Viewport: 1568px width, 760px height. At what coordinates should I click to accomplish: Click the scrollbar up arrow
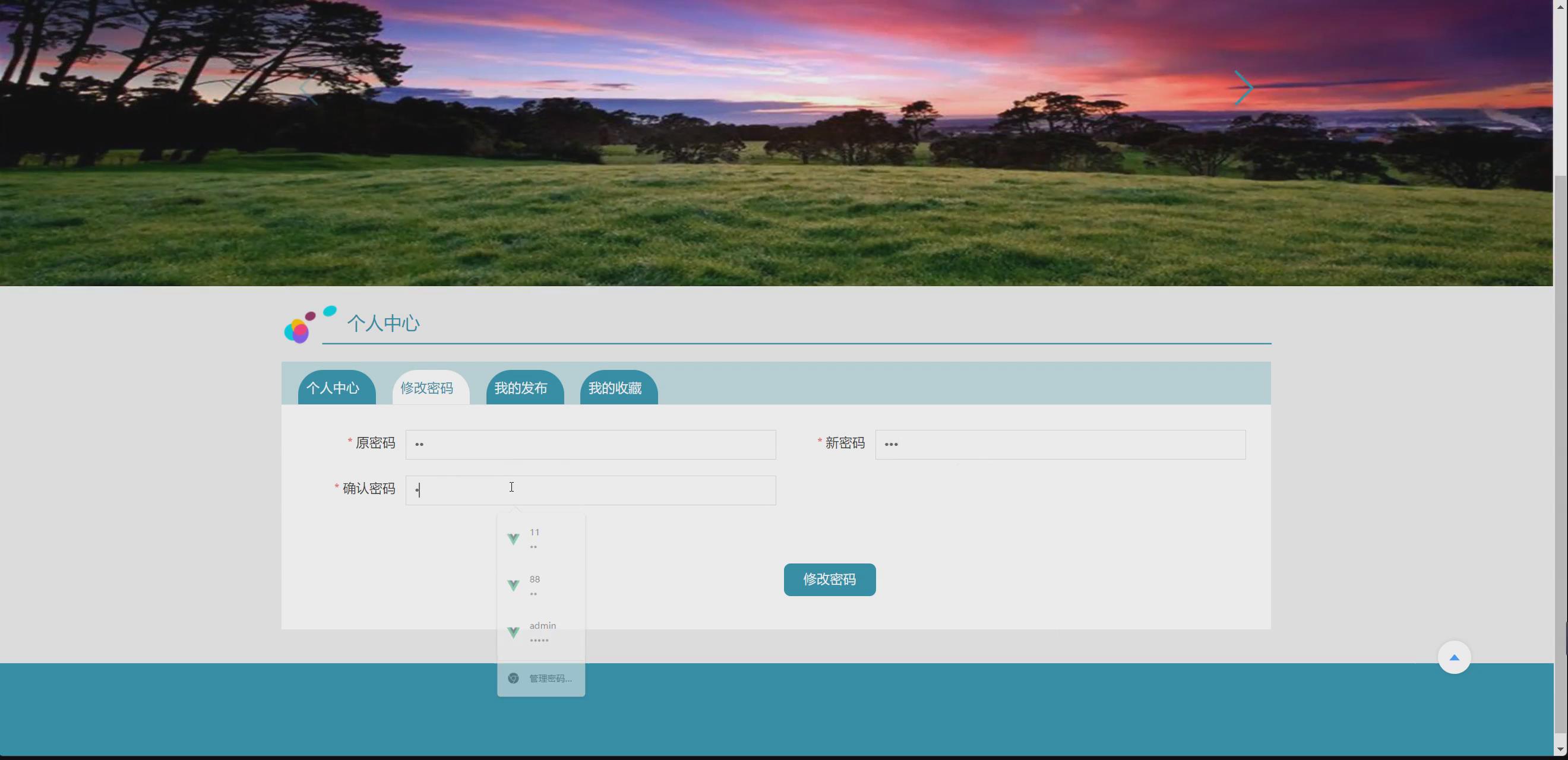coord(1560,5)
